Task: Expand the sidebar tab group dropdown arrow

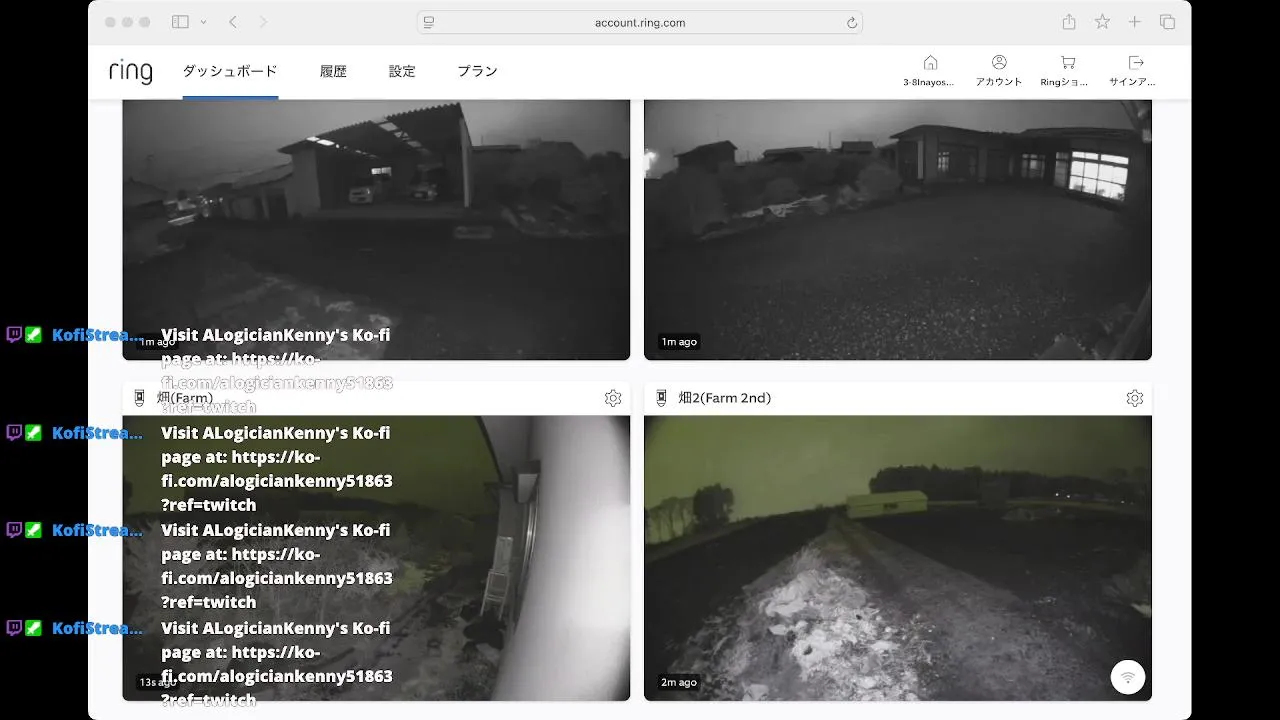Action: pyautogui.click(x=204, y=22)
